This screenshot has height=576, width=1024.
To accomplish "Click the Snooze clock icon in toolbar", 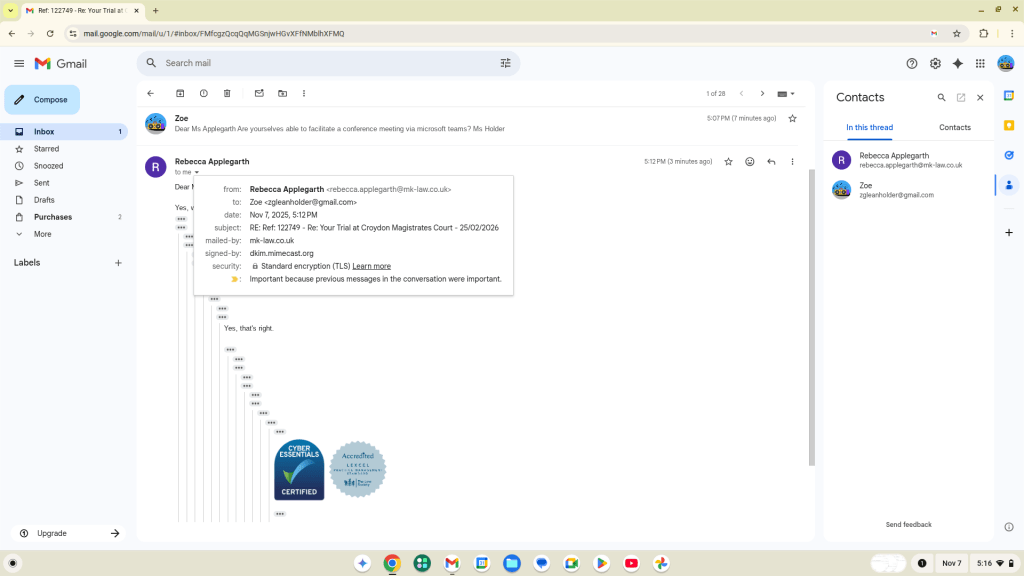I will click(204, 93).
